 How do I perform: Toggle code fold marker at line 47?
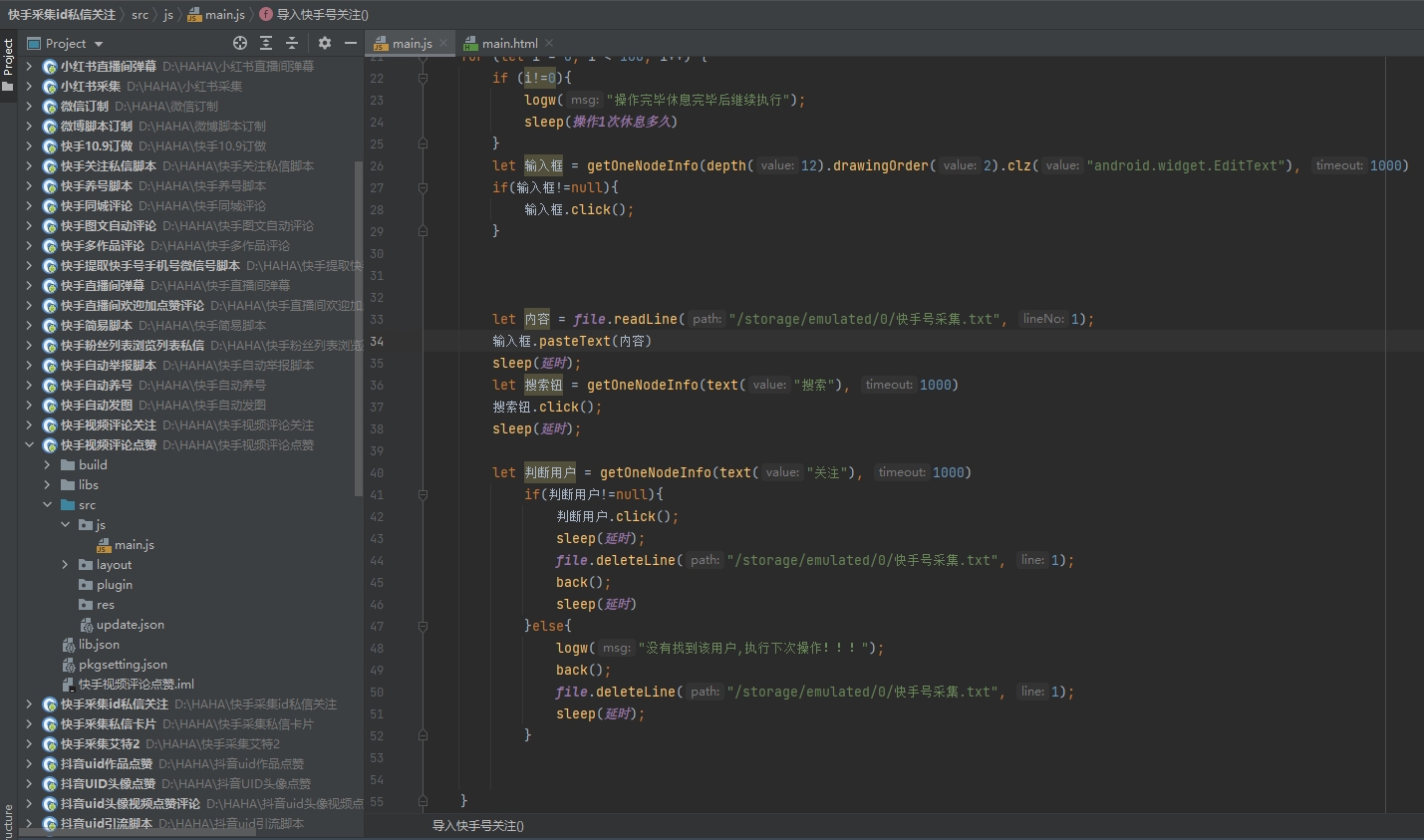pyautogui.click(x=423, y=626)
